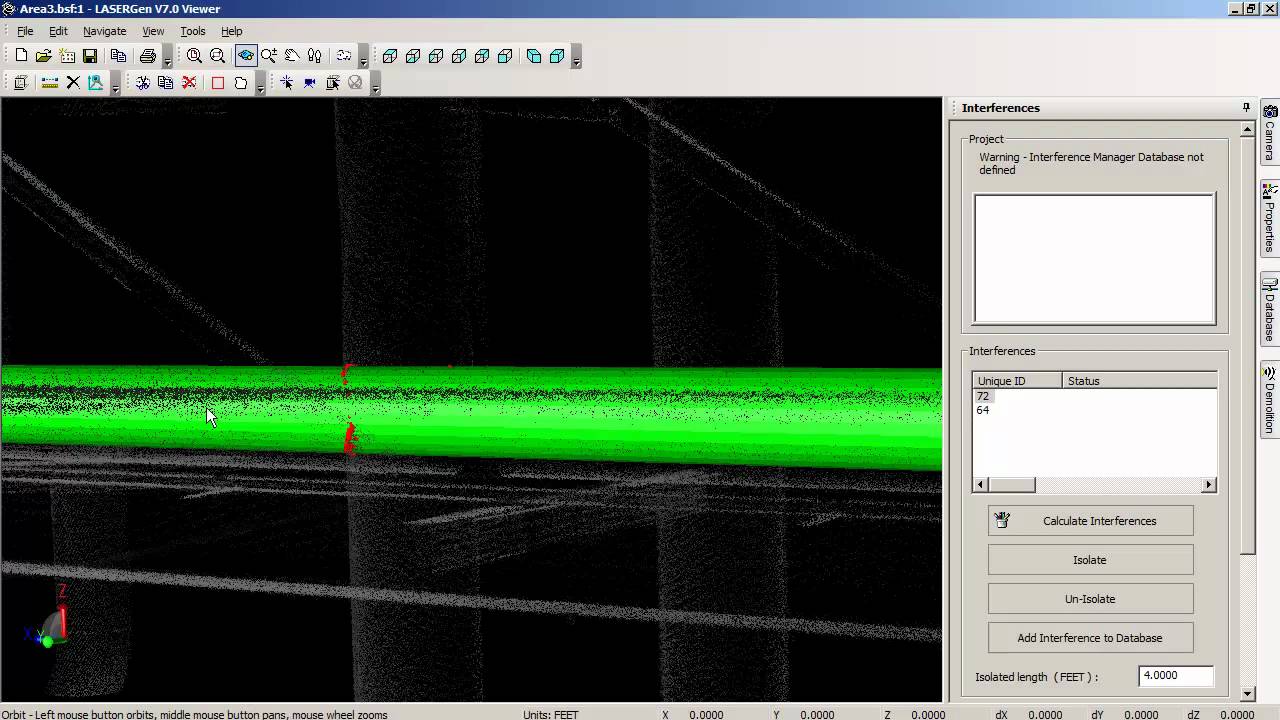Screen dimensions: 1280x720
Task: Click the last isometric cube view icon
Action: 557,56
